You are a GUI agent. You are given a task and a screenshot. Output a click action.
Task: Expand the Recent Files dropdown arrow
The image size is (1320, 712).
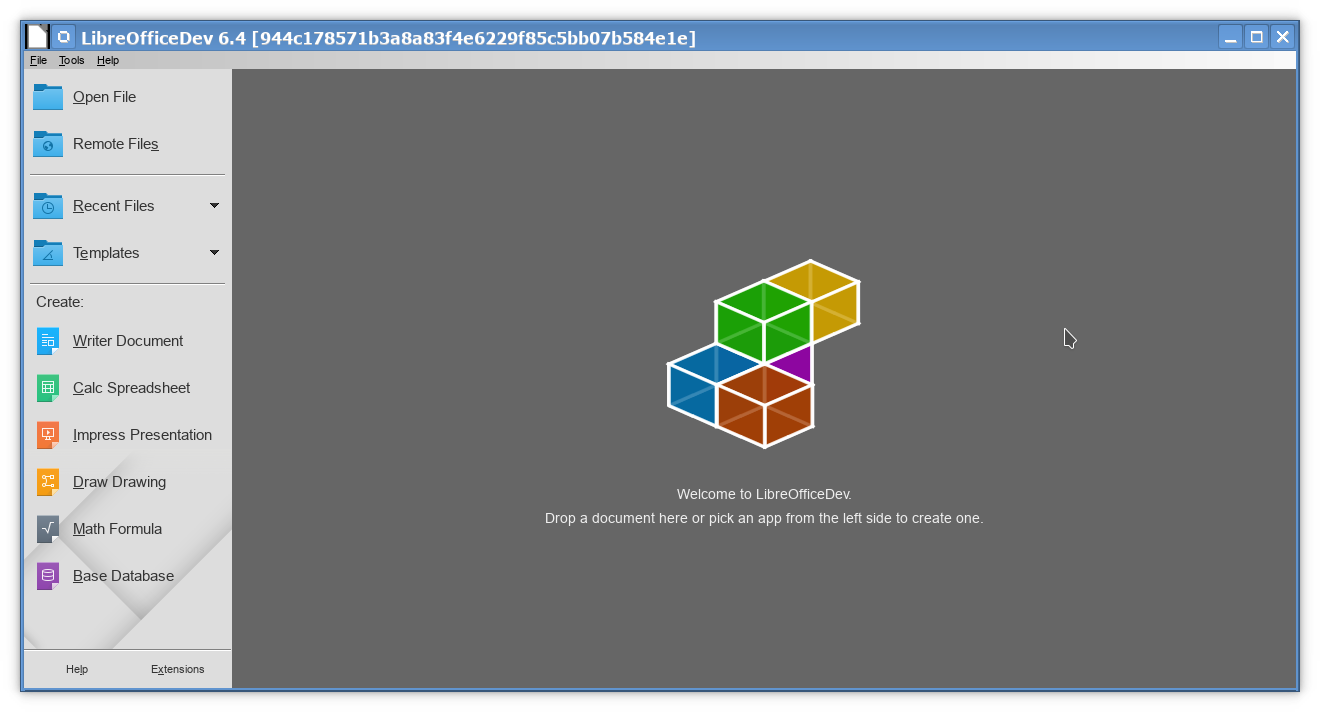tap(214, 206)
